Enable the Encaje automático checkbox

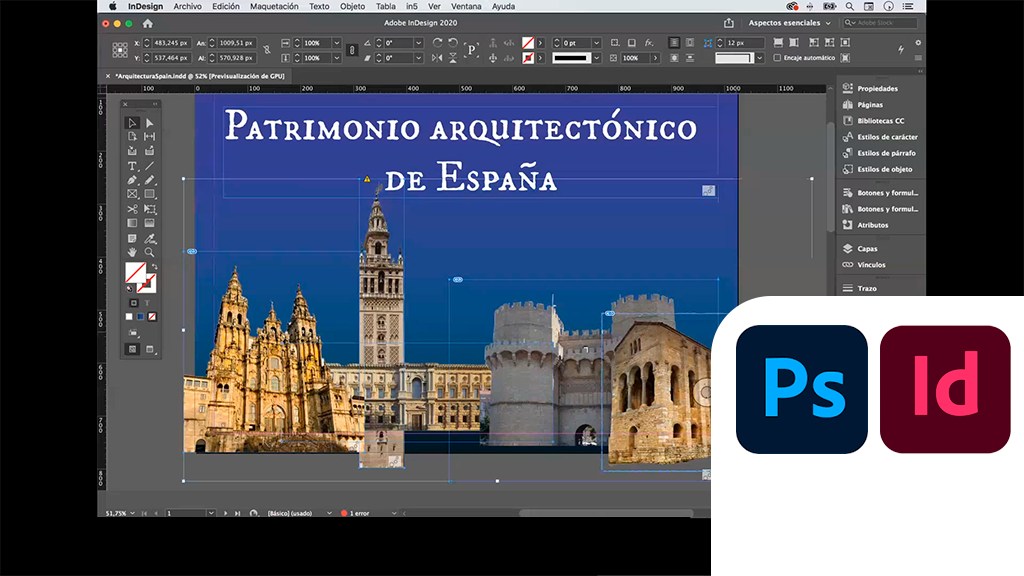778,58
